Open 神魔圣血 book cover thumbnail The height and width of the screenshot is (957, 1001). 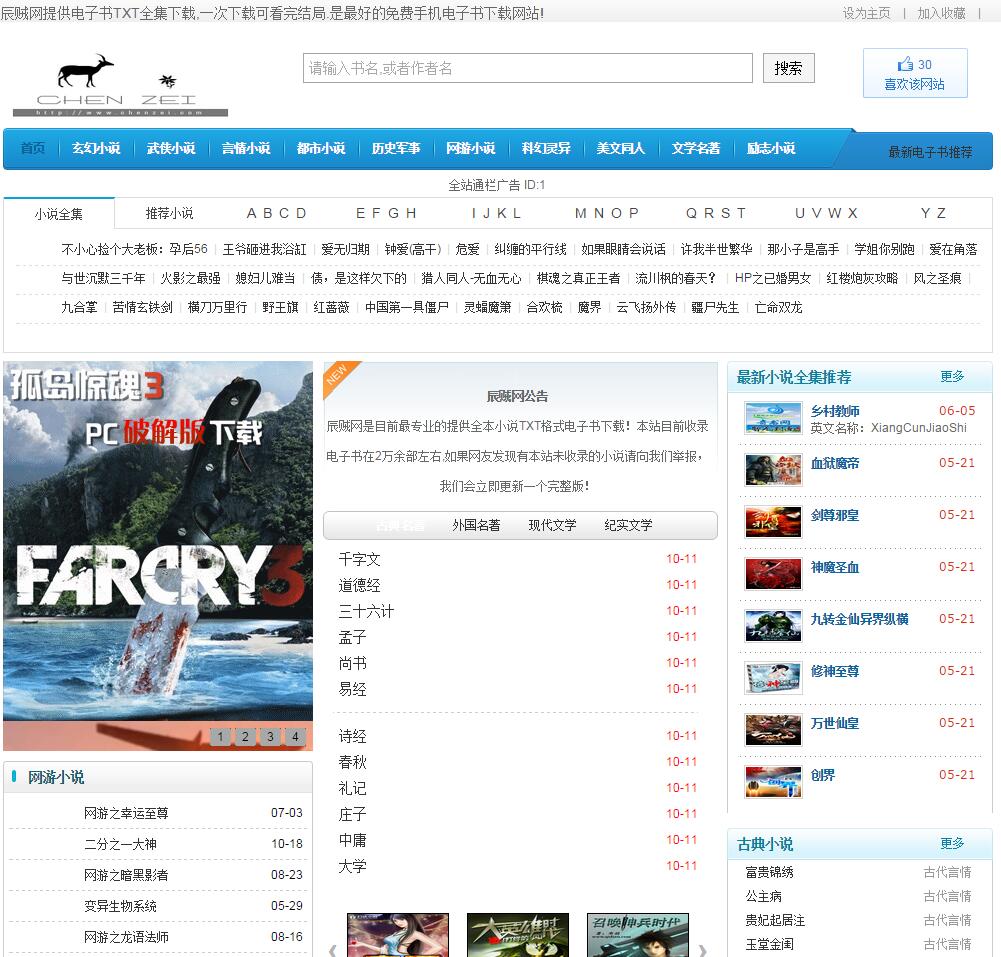pyautogui.click(x=773, y=575)
